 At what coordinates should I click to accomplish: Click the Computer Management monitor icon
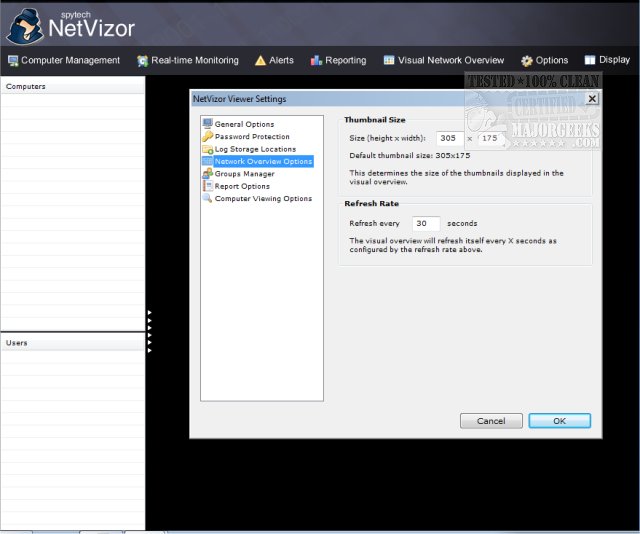[x=13, y=60]
